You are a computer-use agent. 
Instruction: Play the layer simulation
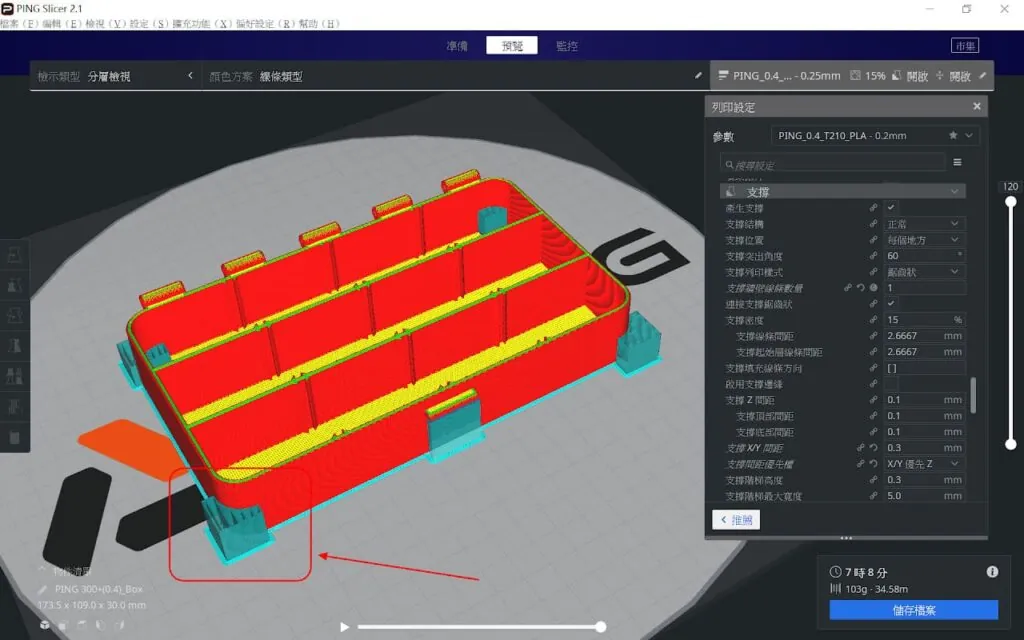click(x=344, y=627)
